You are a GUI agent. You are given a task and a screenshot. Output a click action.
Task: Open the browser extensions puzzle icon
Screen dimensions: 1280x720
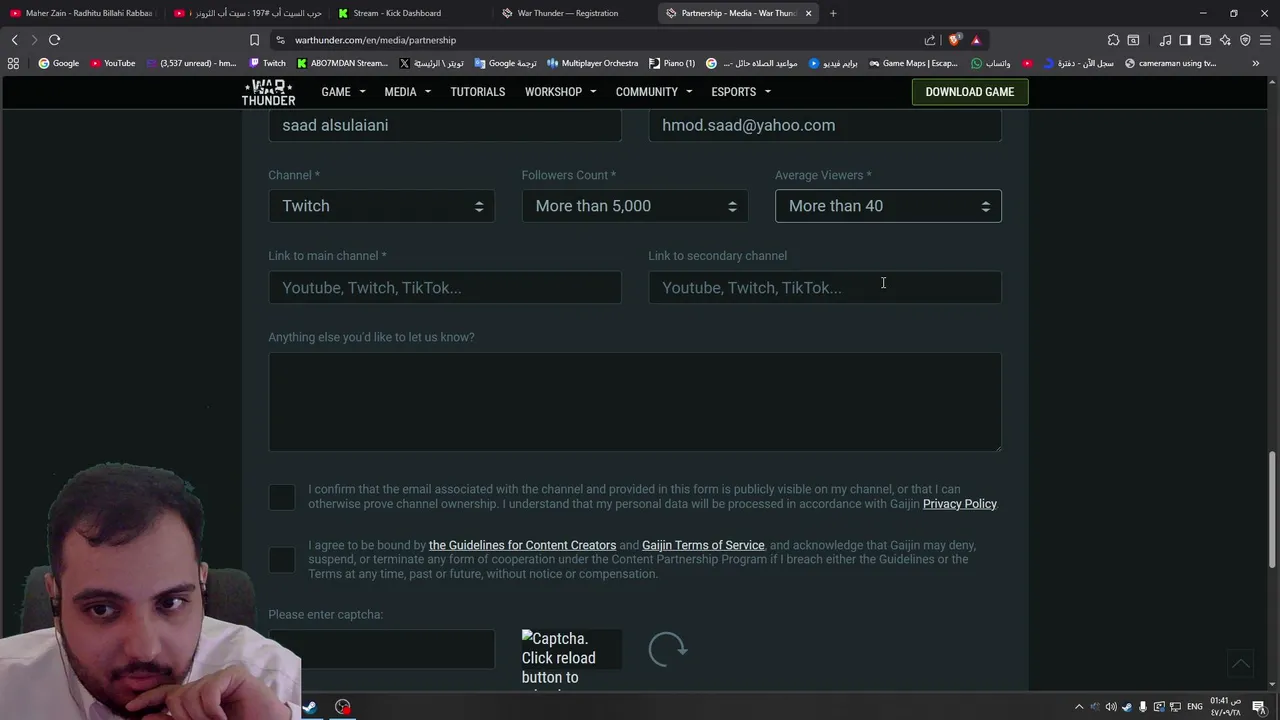pyautogui.click(x=1113, y=40)
